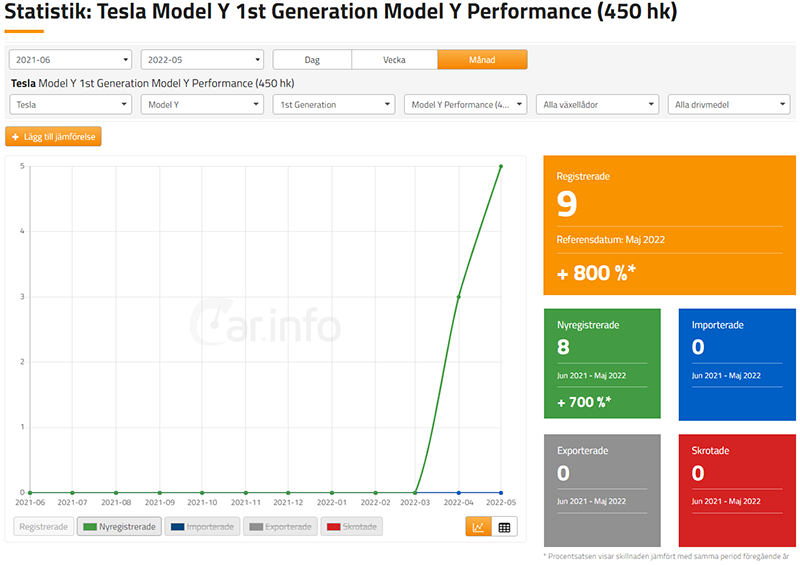Click the gray Exporterade summary card

[x=602, y=490]
